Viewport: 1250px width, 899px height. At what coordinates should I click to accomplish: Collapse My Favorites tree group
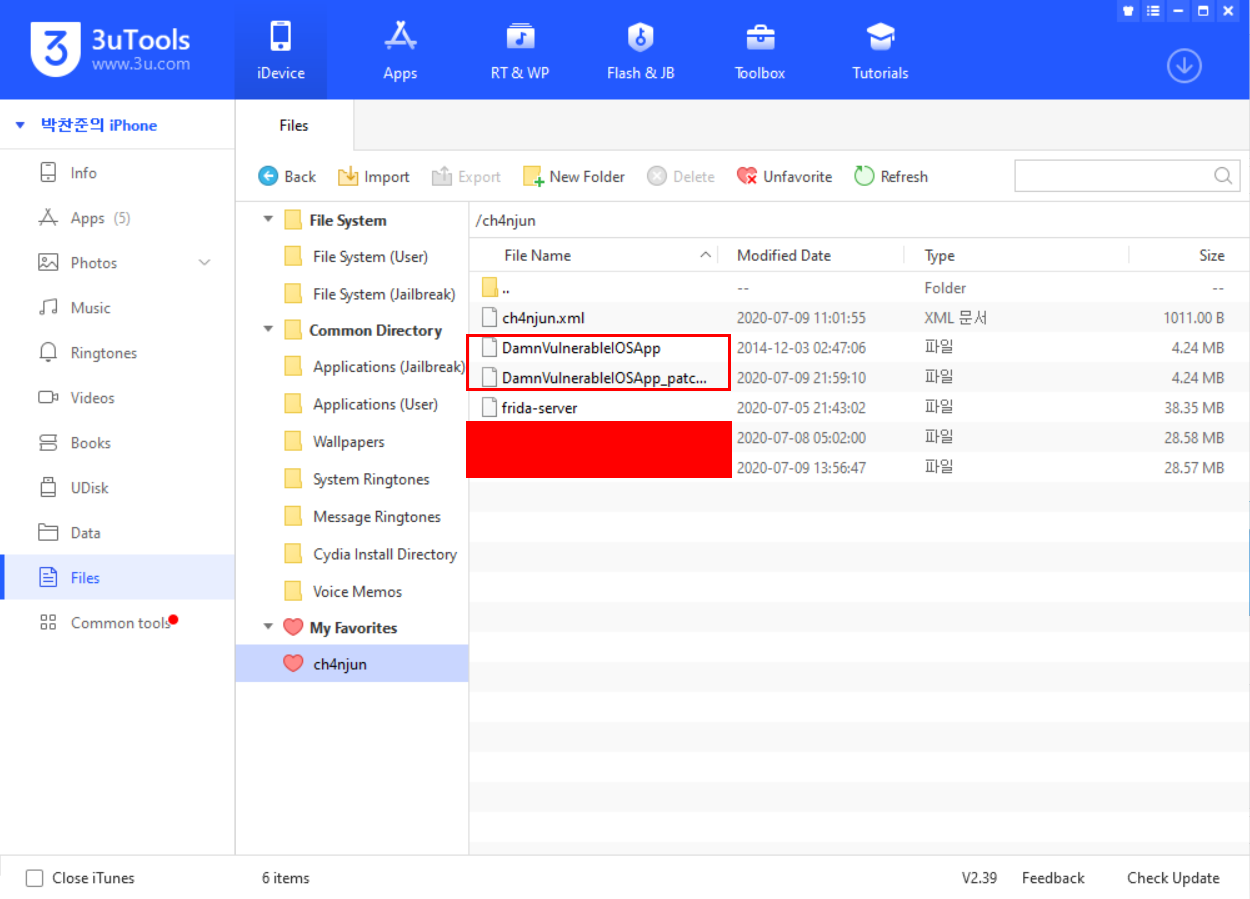click(x=267, y=628)
